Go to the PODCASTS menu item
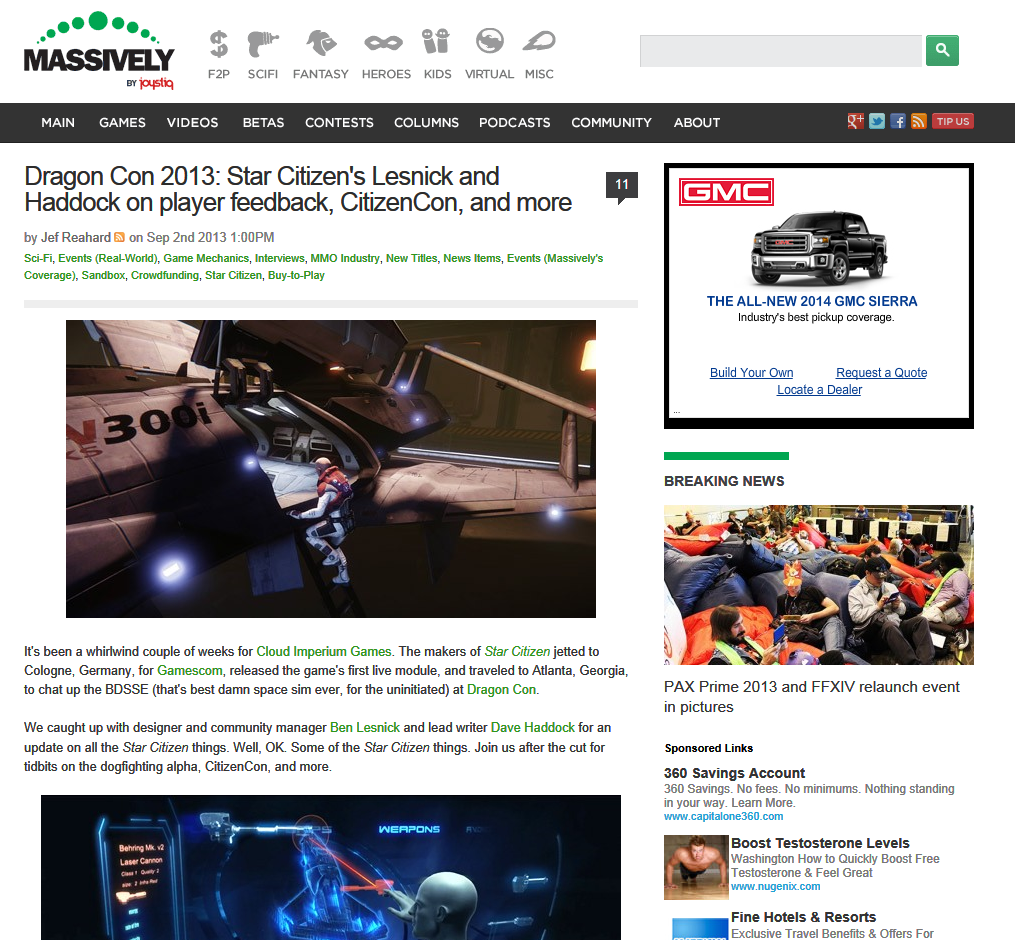 (x=514, y=122)
